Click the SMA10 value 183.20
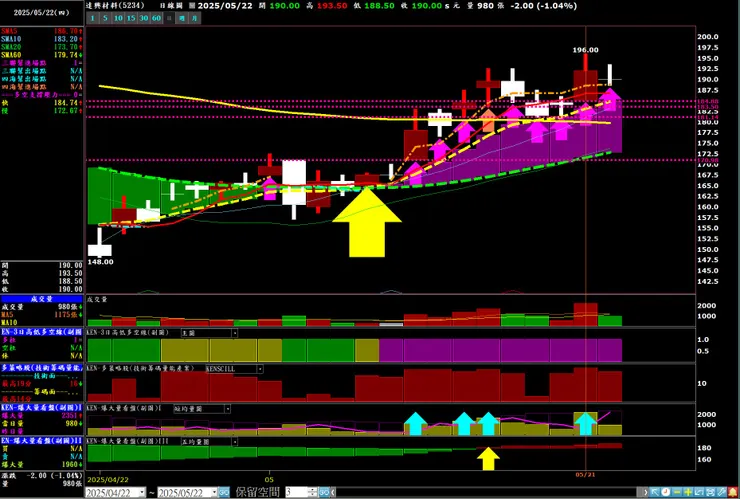Screen dimensions: 740x499 [66, 39]
